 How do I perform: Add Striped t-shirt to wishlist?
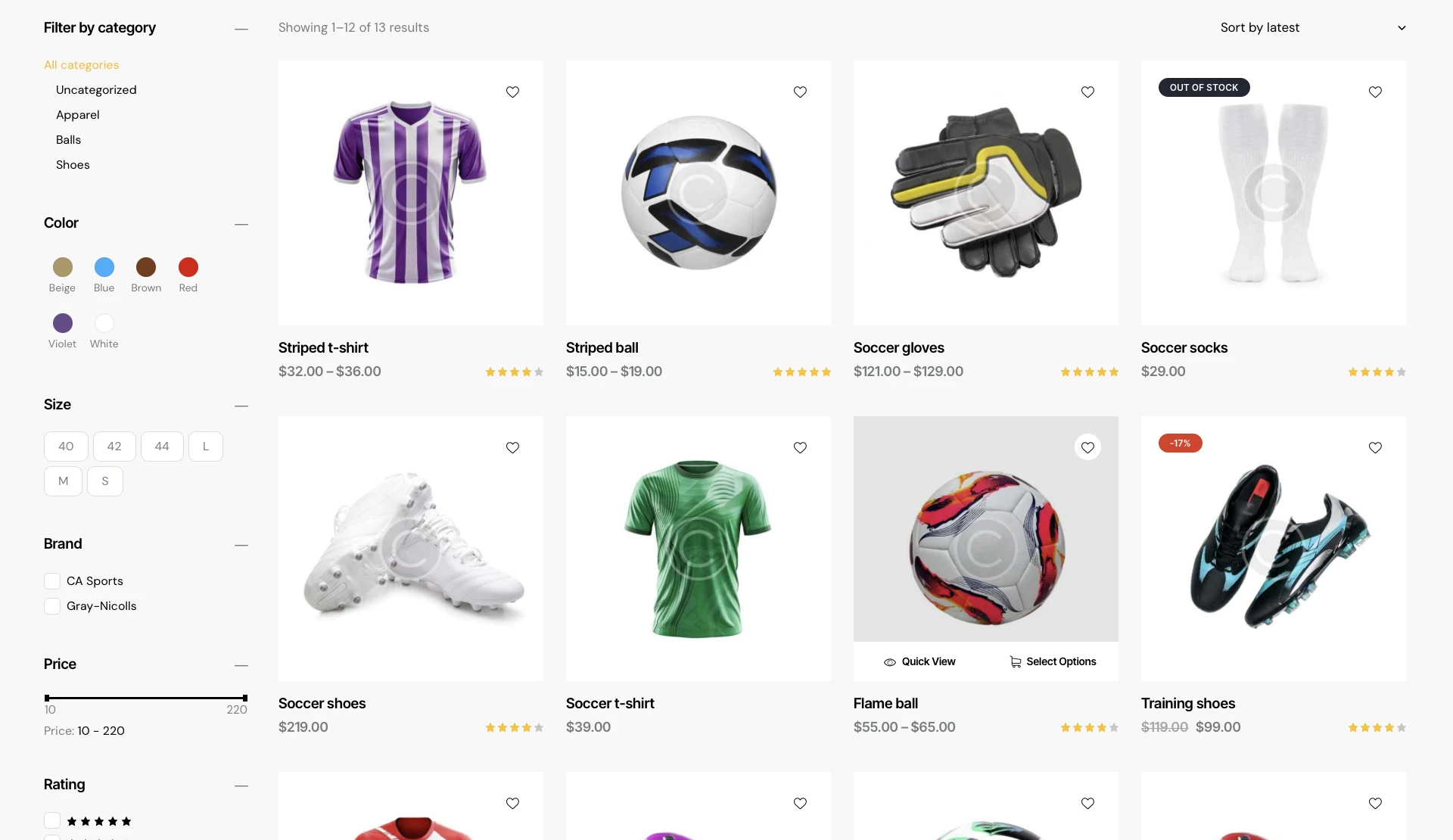[512, 92]
